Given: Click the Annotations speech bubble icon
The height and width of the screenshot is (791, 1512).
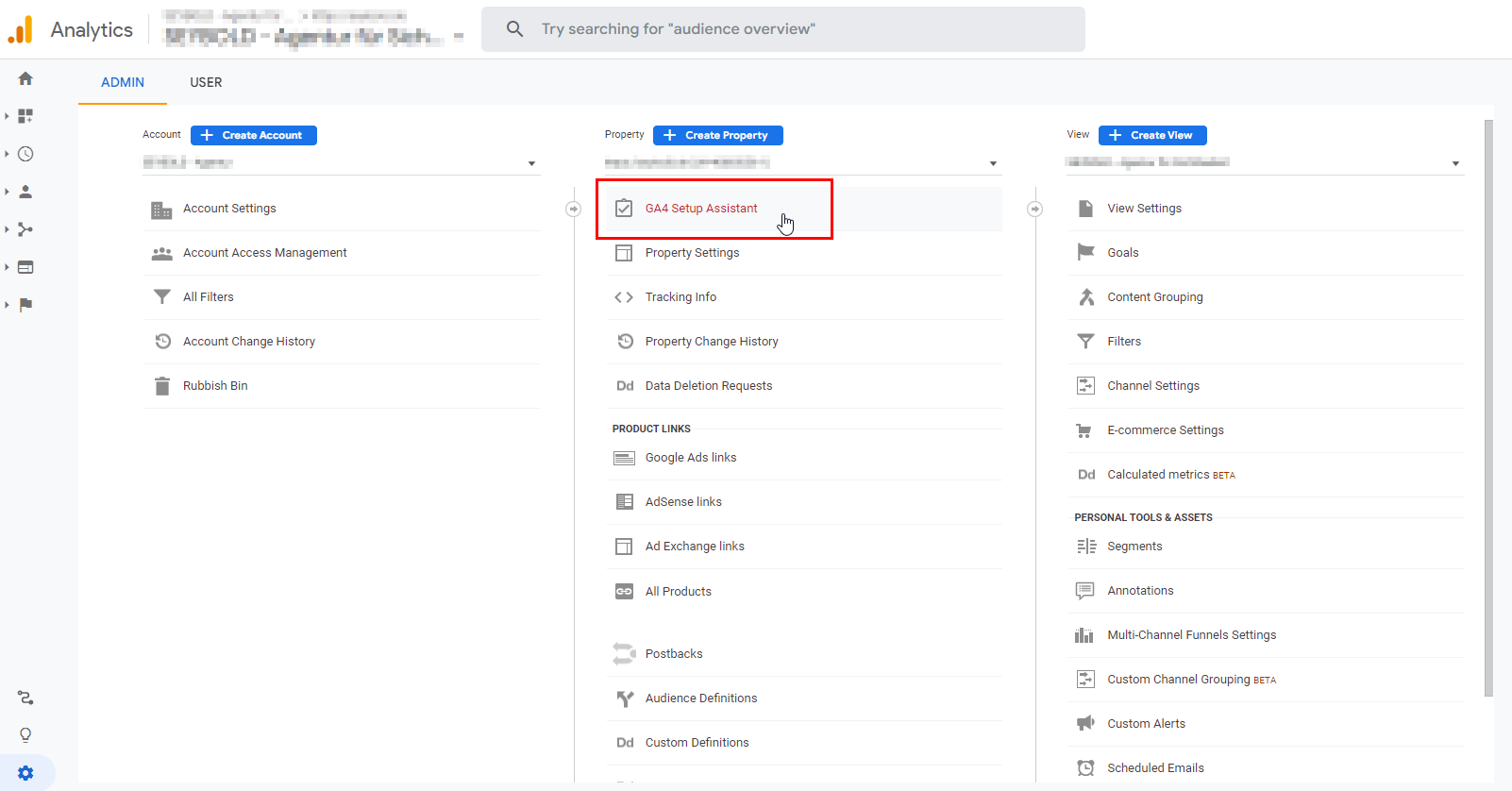Looking at the screenshot, I should point(1085,591).
